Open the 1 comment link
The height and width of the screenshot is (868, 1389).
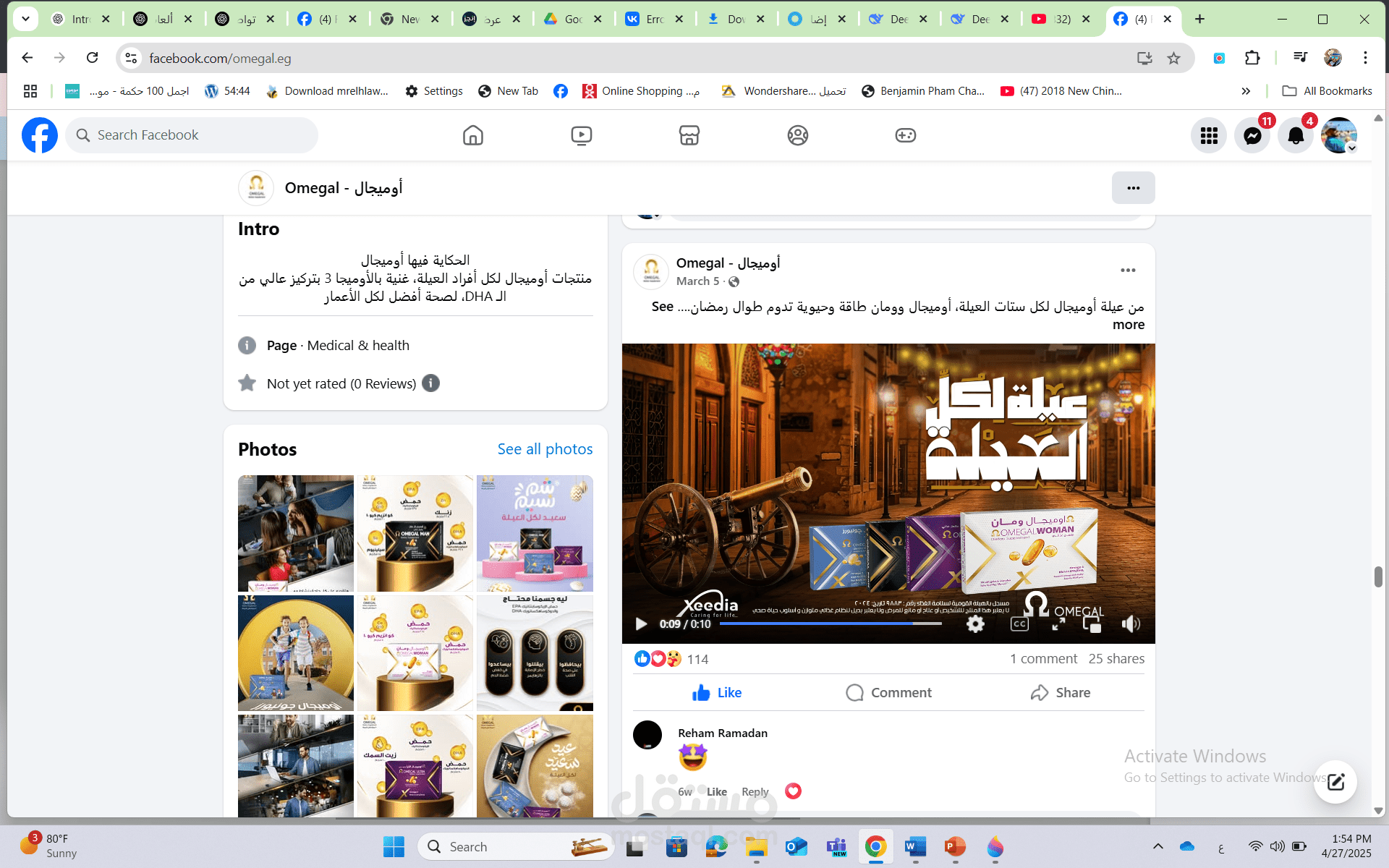click(x=1043, y=659)
